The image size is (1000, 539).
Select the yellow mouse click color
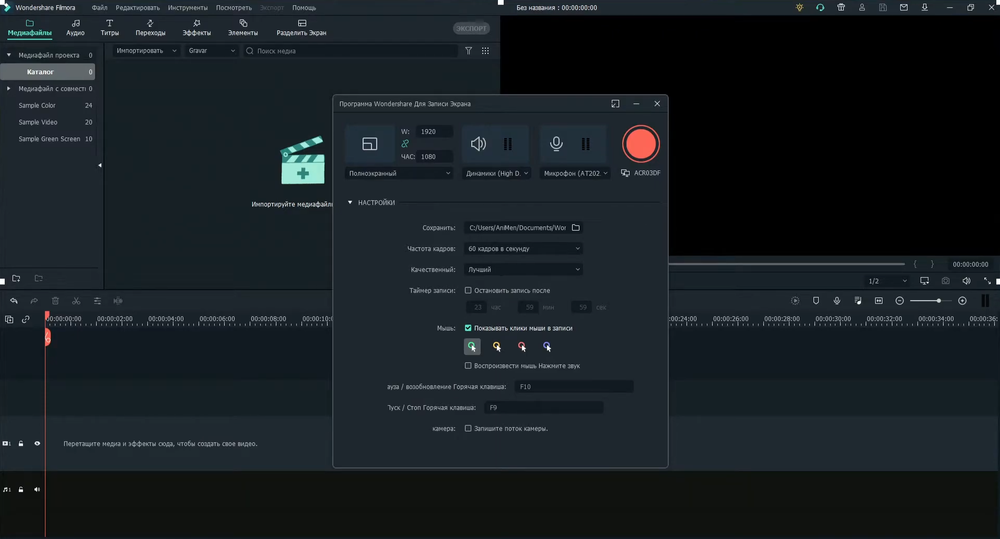coord(497,346)
